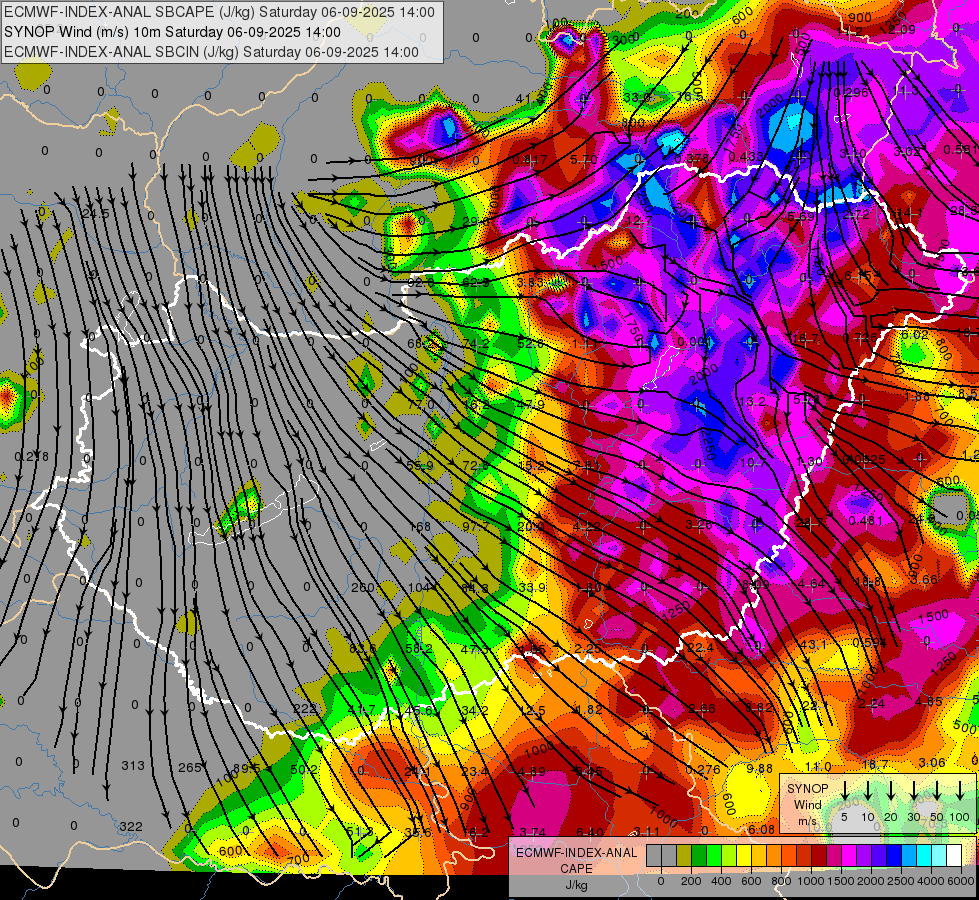Click the map value '6.40'
The image size is (979, 900).
(590, 832)
